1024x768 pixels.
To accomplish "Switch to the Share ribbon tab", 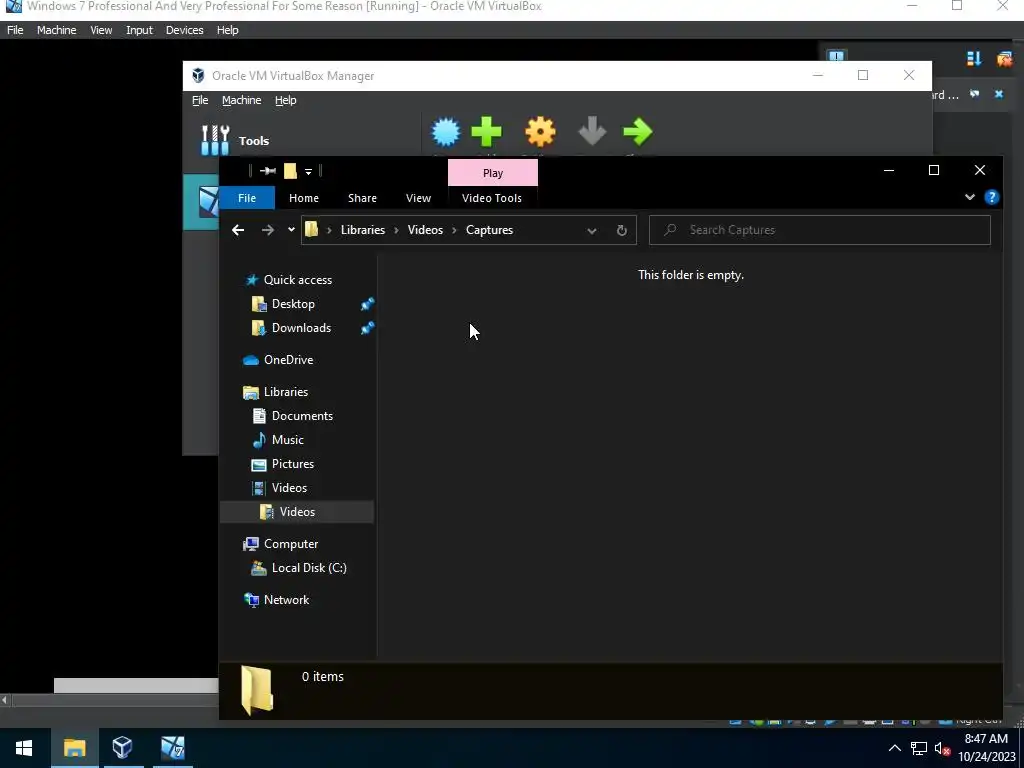I will (362, 198).
